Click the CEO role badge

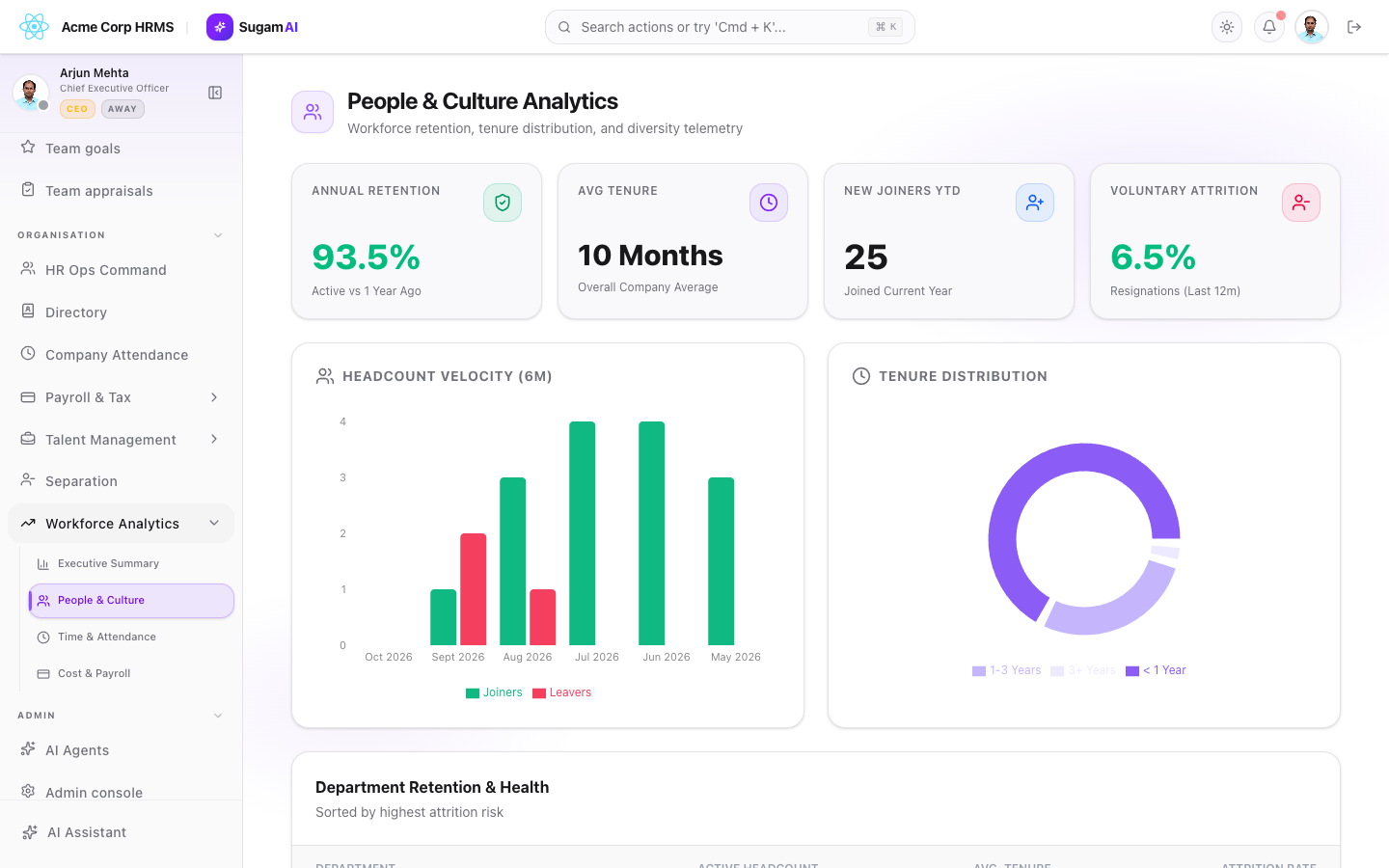[77, 109]
